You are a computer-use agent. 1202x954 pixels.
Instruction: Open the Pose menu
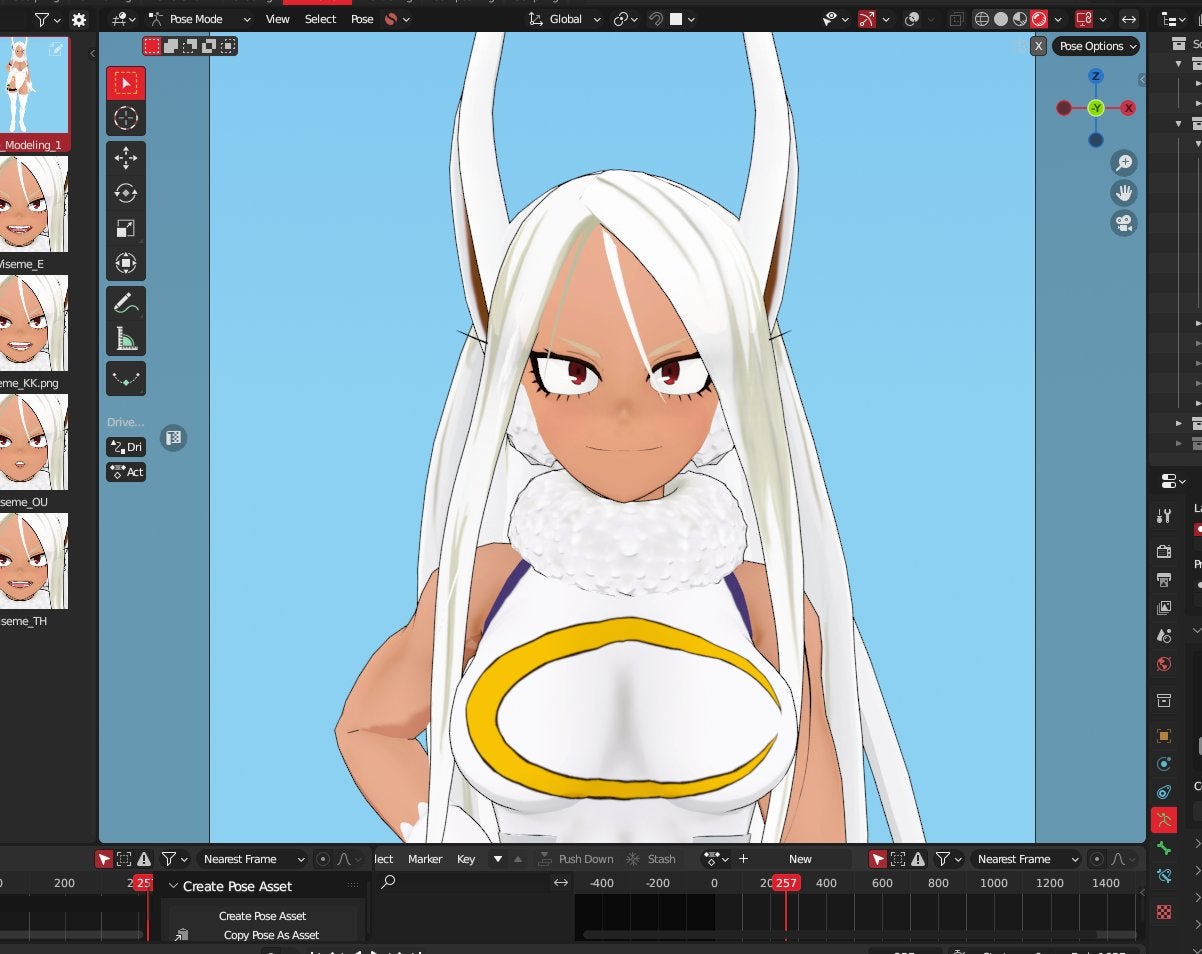[361, 19]
